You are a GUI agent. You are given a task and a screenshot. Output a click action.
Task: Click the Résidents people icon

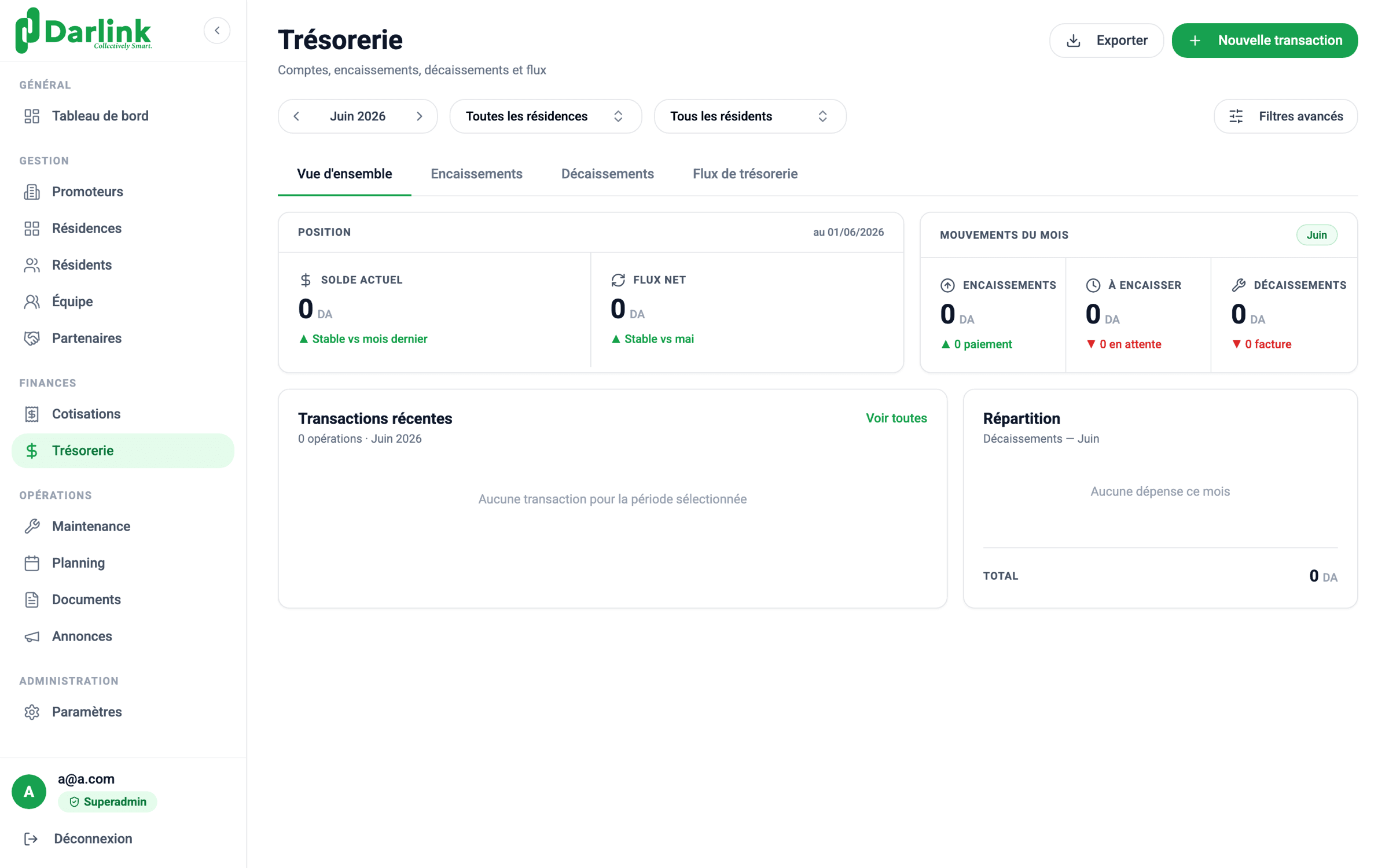(32, 265)
